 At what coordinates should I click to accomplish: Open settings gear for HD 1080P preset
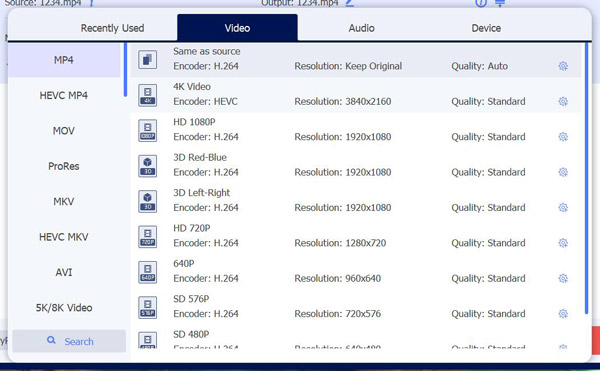point(563,137)
